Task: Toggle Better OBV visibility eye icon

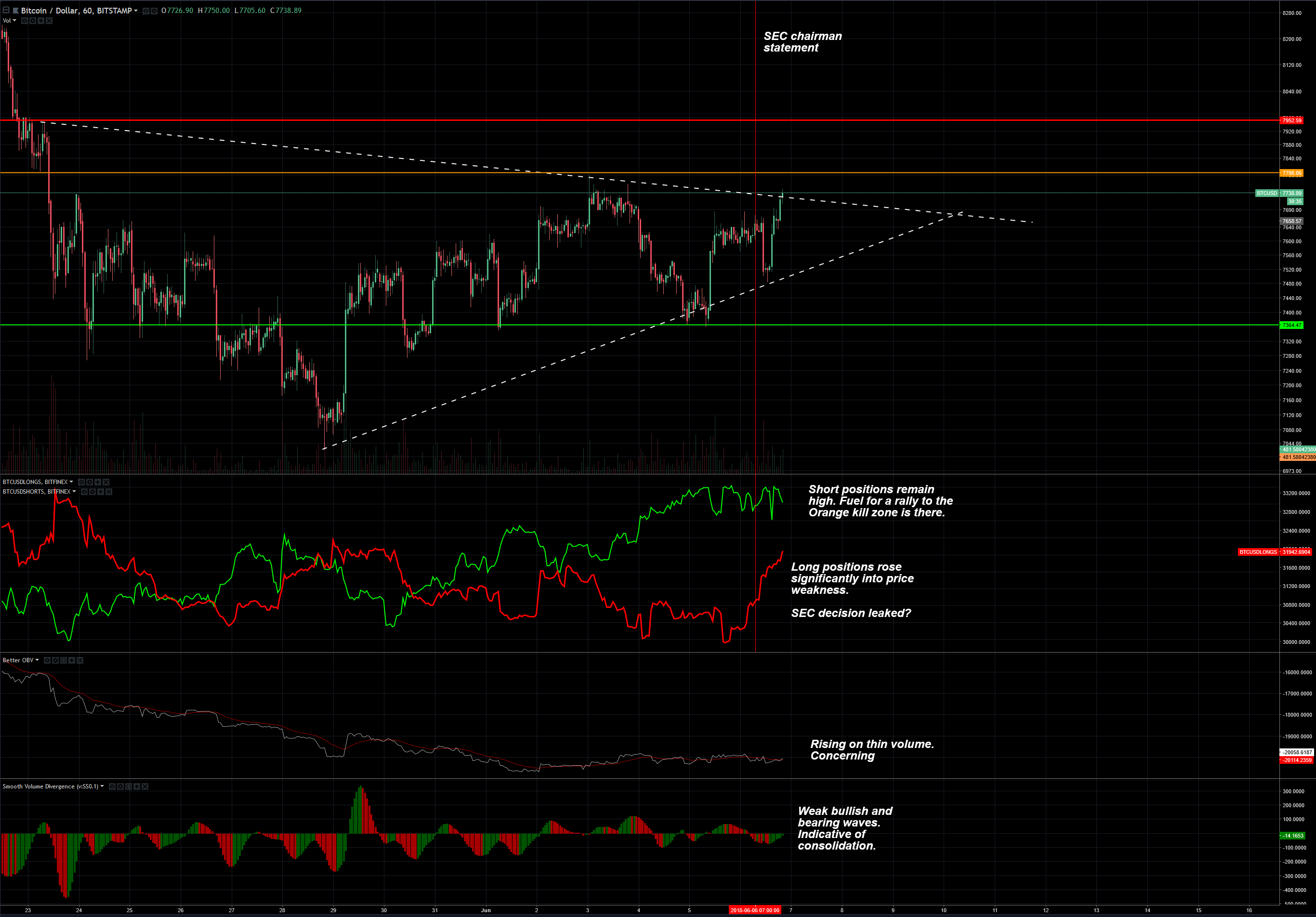Action: point(47,660)
